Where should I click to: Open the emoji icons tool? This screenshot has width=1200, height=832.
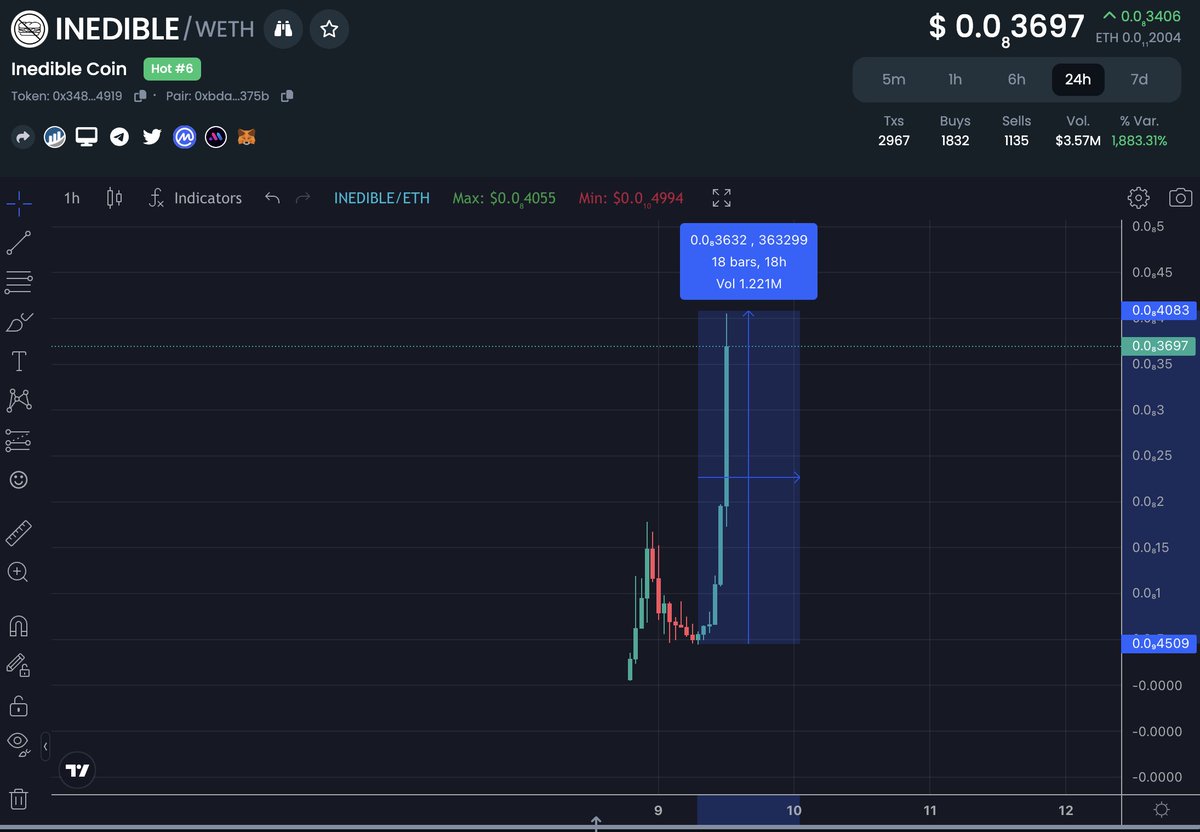pyautogui.click(x=18, y=480)
